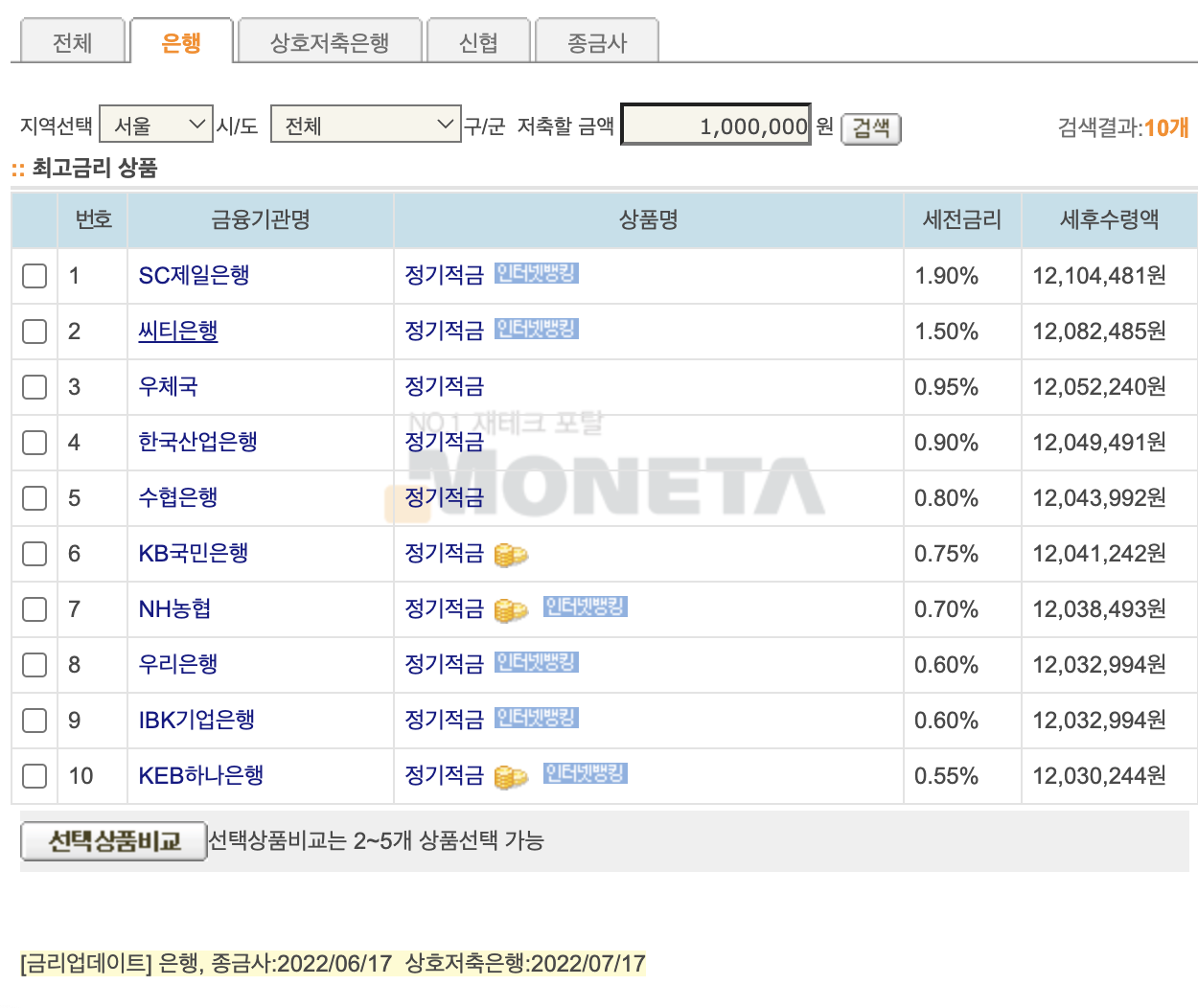Open the 신협 tab
The image size is (1198, 1008).
coord(478,42)
